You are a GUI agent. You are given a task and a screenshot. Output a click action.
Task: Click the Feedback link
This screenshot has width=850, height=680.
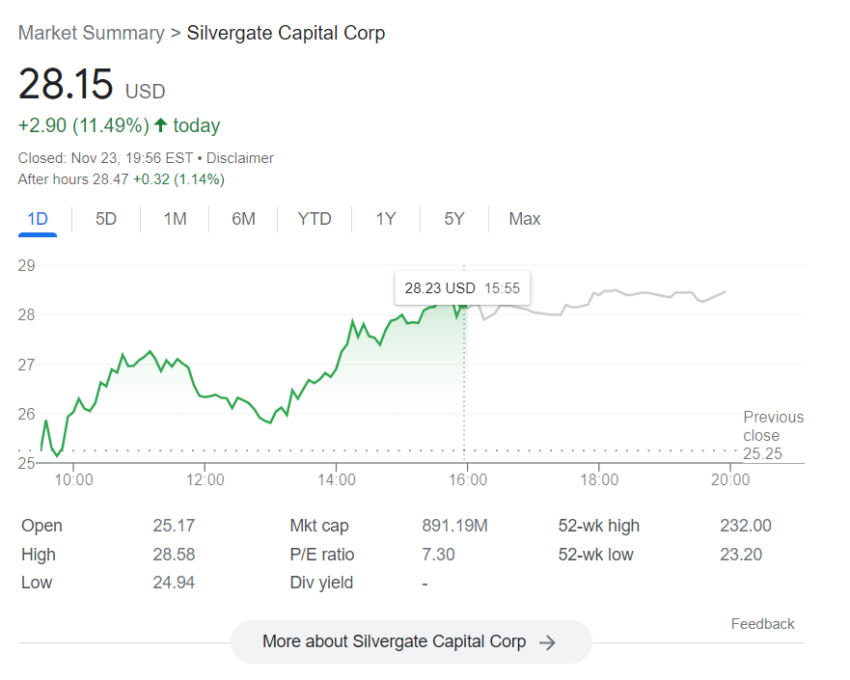762,624
